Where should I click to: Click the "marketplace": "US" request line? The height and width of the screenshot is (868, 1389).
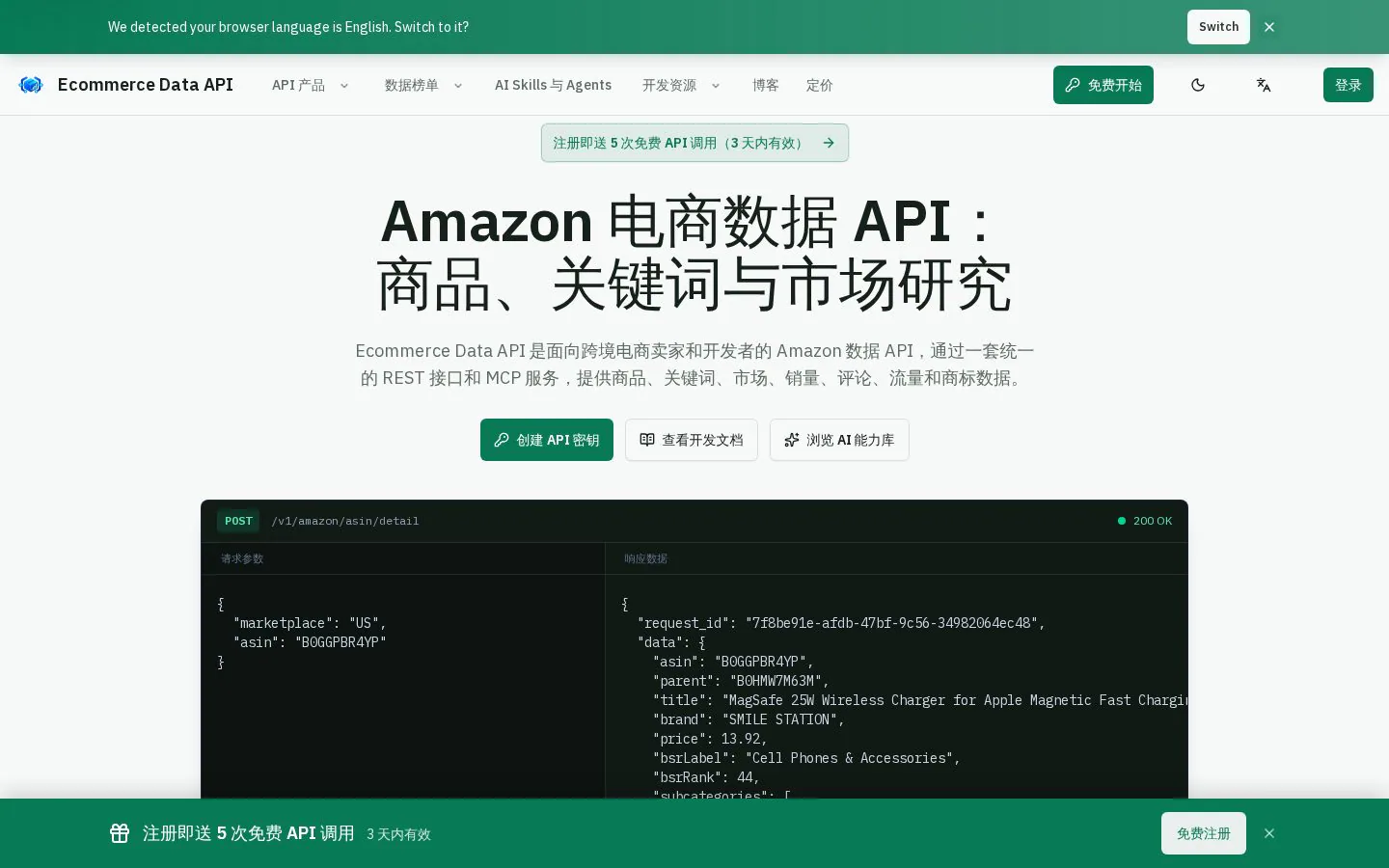pyautogui.click(x=310, y=623)
